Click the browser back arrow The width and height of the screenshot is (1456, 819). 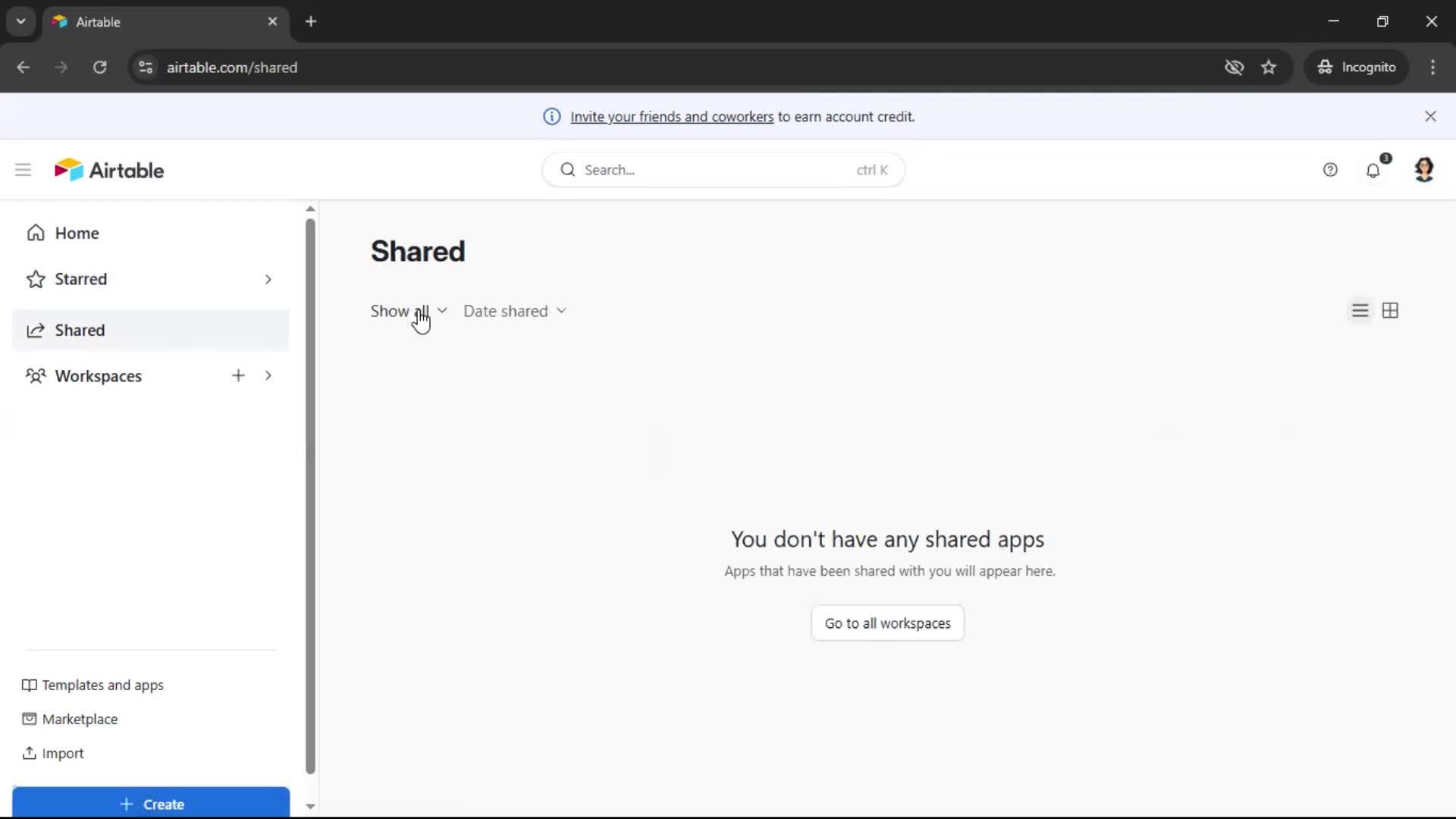(24, 67)
